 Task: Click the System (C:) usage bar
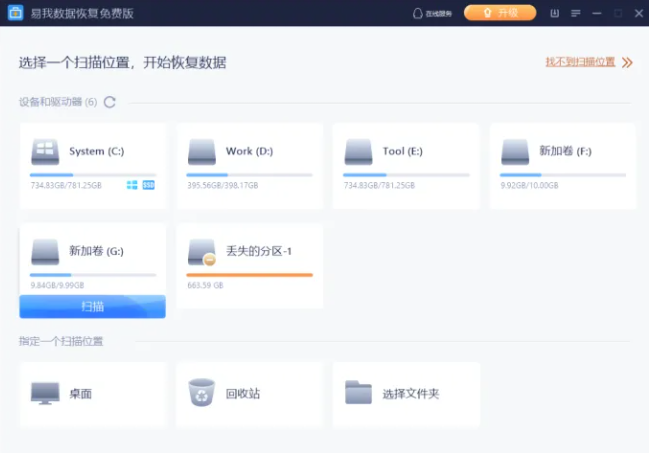(x=92, y=175)
